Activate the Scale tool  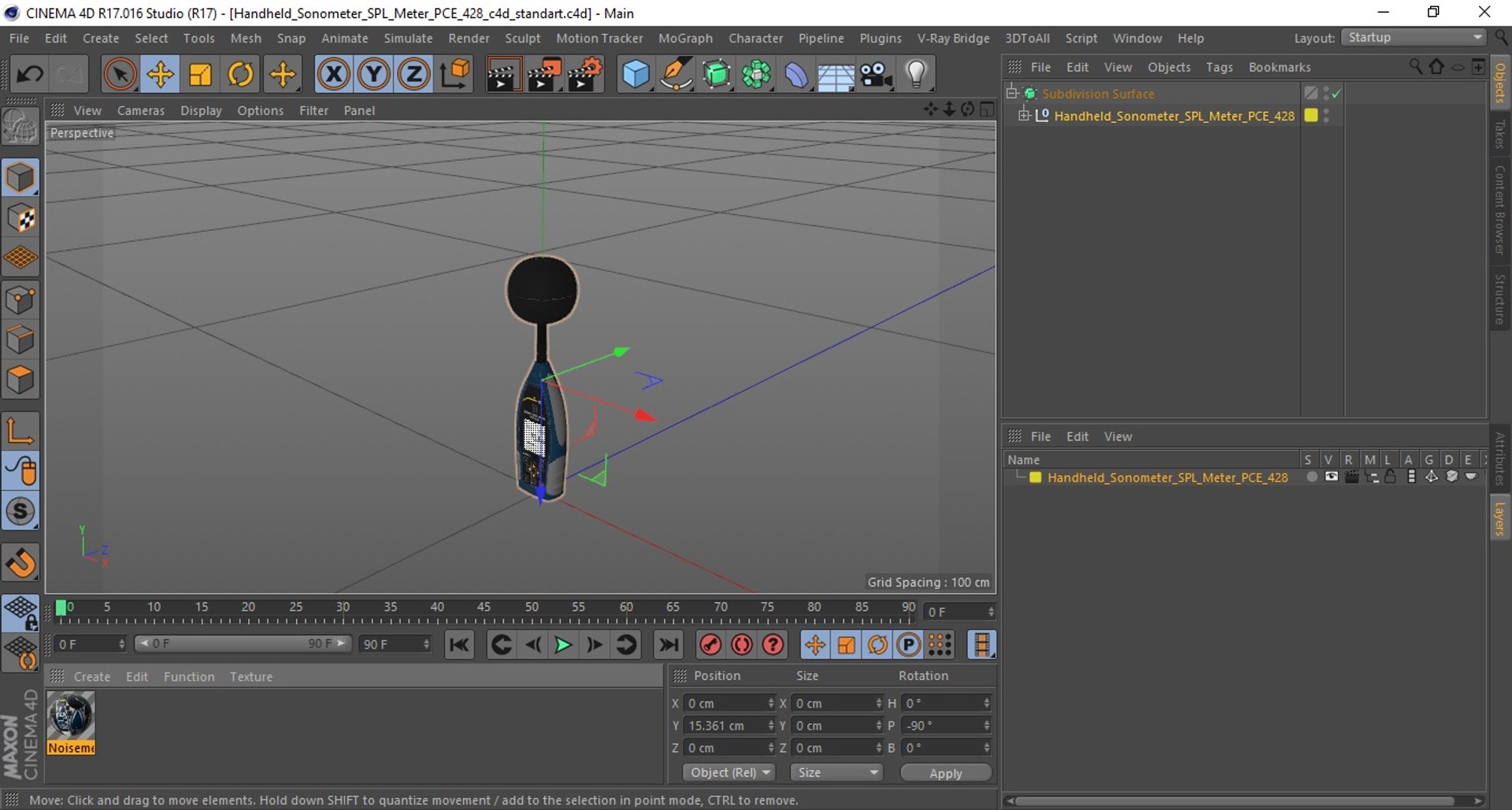(200, 74)
